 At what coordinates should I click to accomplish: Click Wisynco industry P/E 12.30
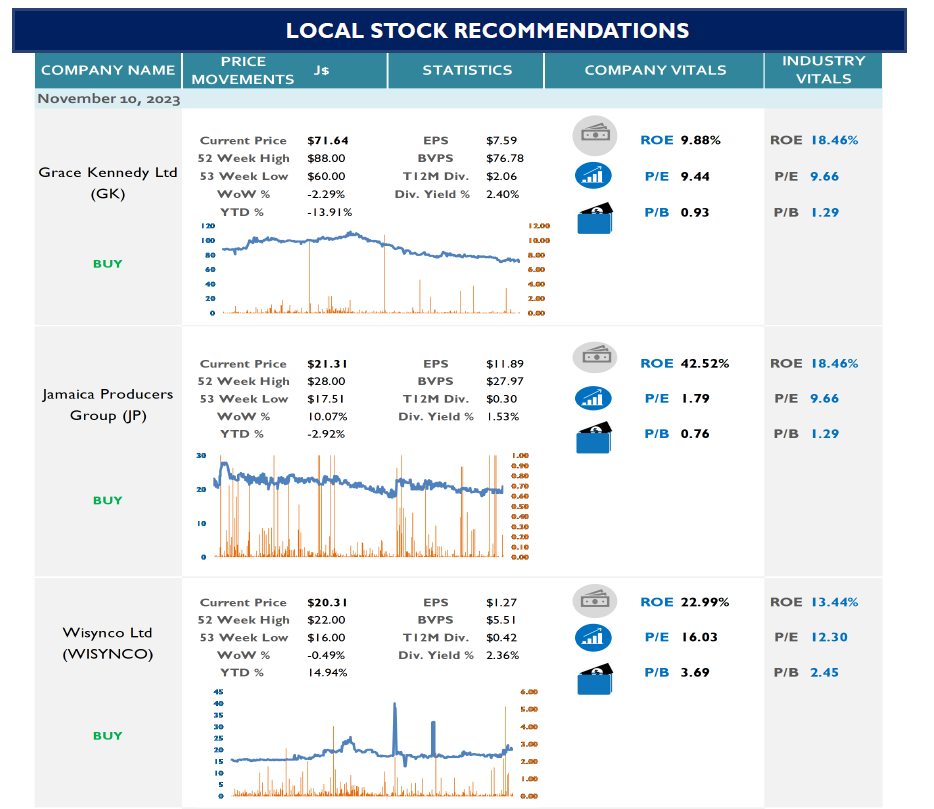point(829,637)
